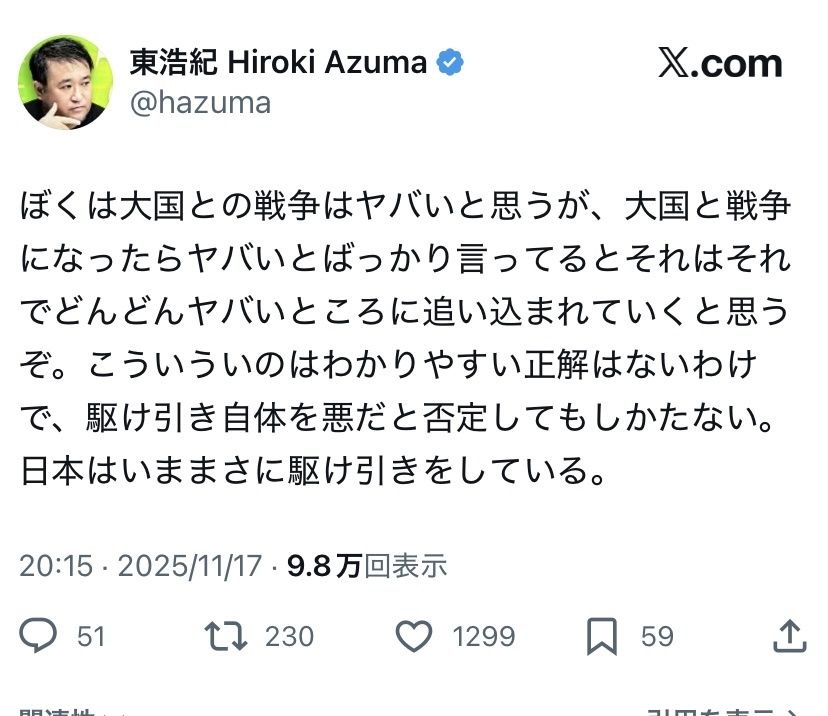Click the reply count 51
The image size is (828, 716).
(x=91, y=636)
